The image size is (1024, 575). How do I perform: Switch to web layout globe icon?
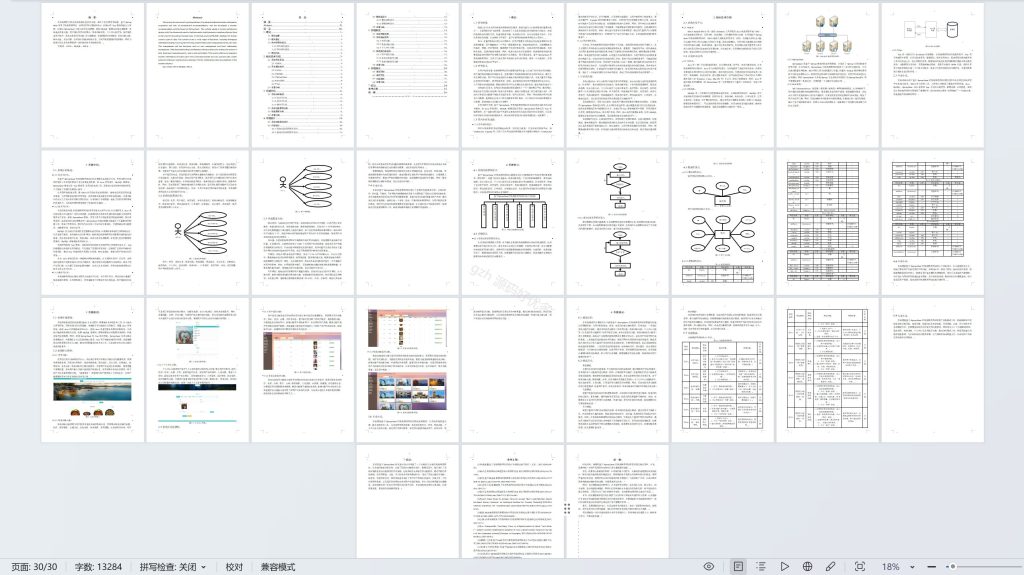pos(807,567)
